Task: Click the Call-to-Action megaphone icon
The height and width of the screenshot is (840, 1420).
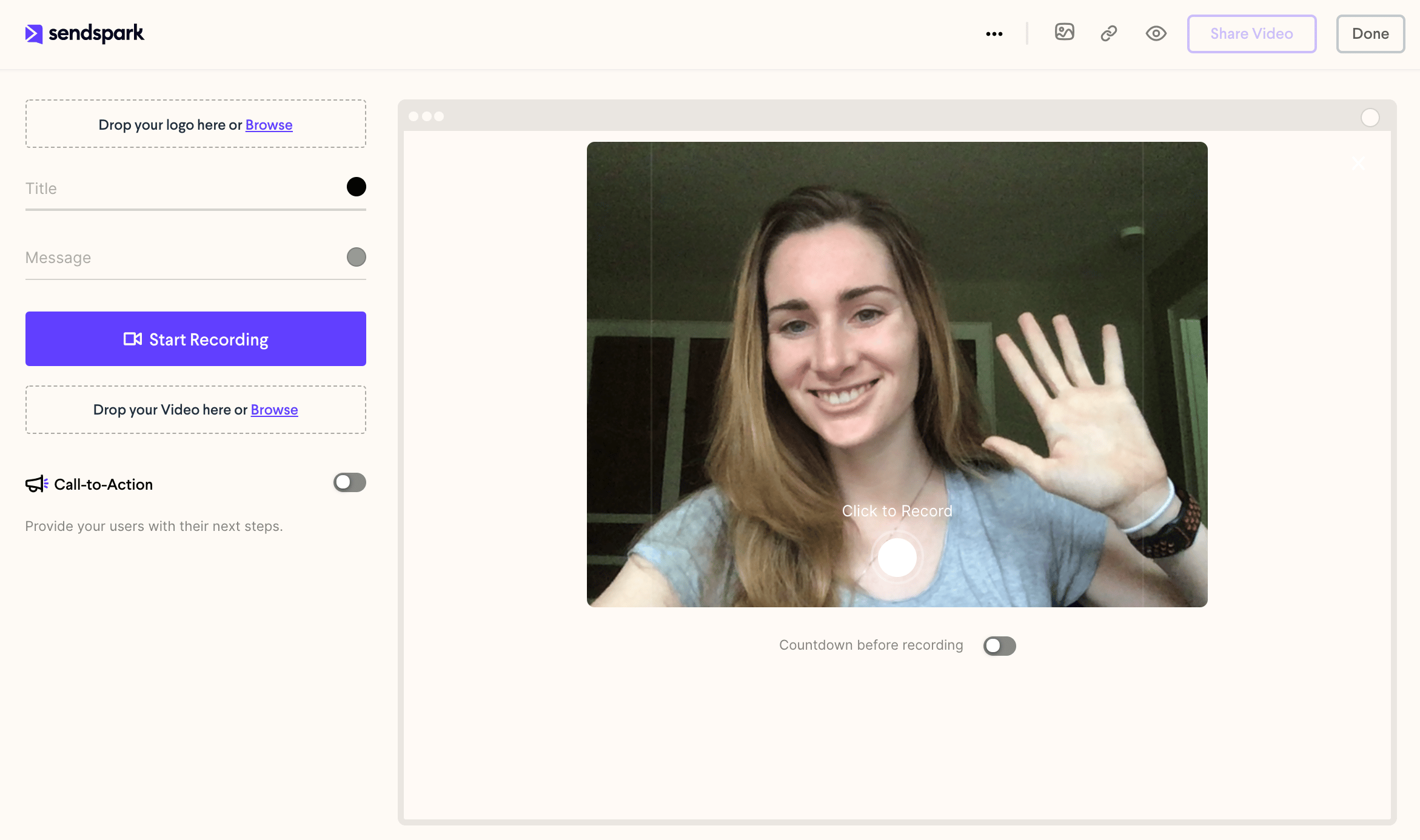Action: point(36,484)
